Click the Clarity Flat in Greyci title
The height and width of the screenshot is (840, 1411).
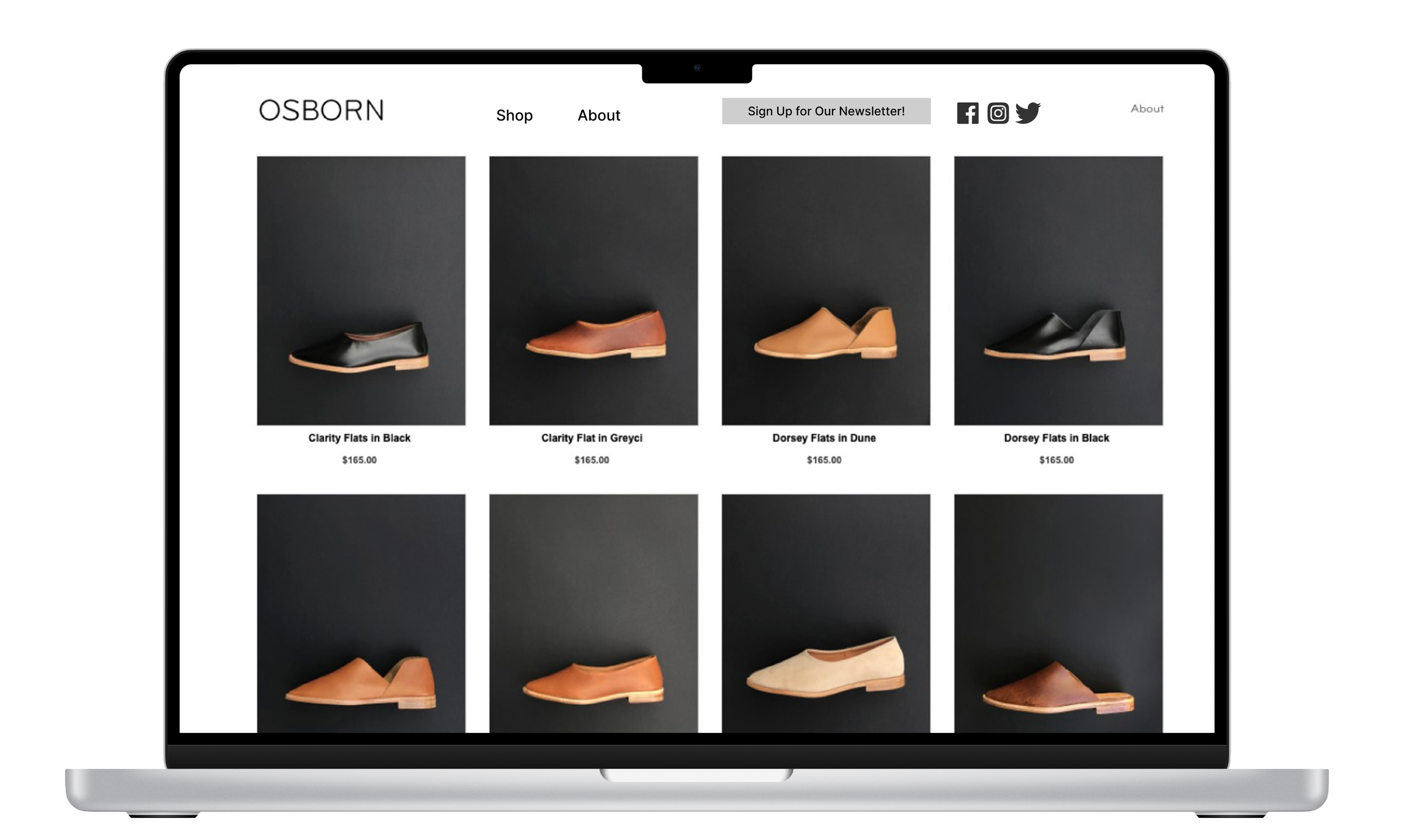point(591,438)
